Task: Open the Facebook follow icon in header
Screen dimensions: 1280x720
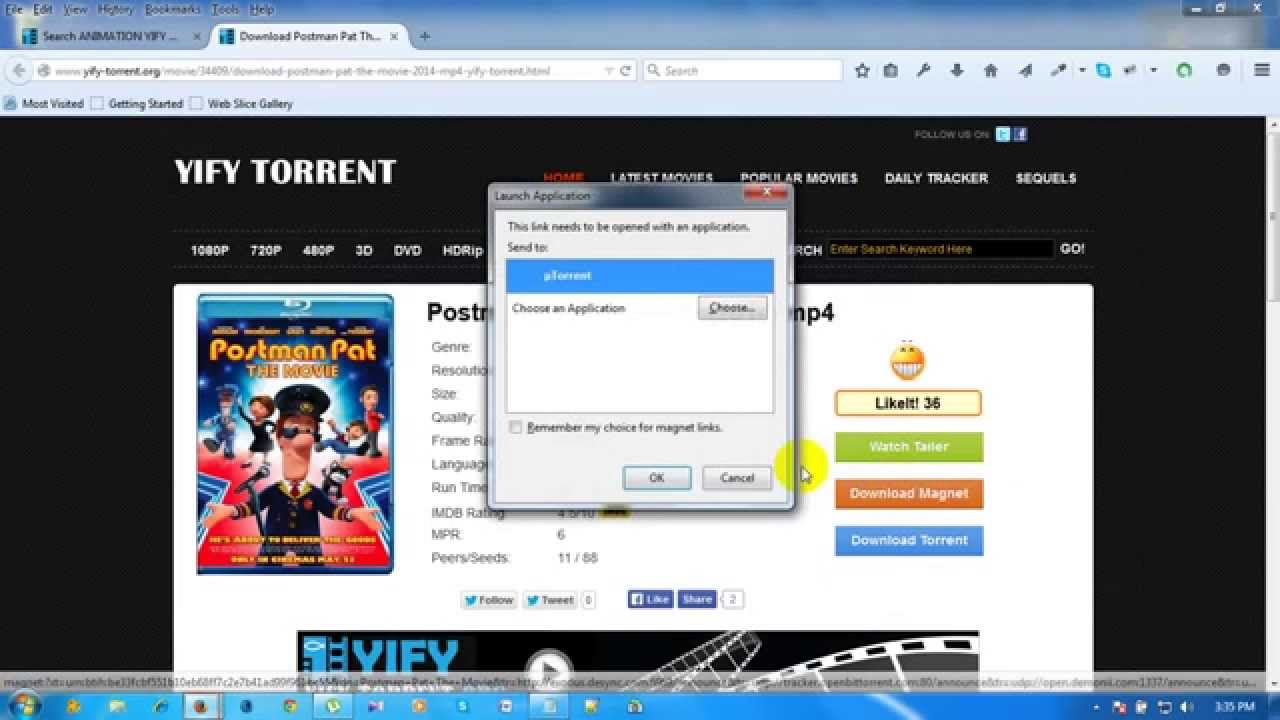Action: (x=1020, y=134)
